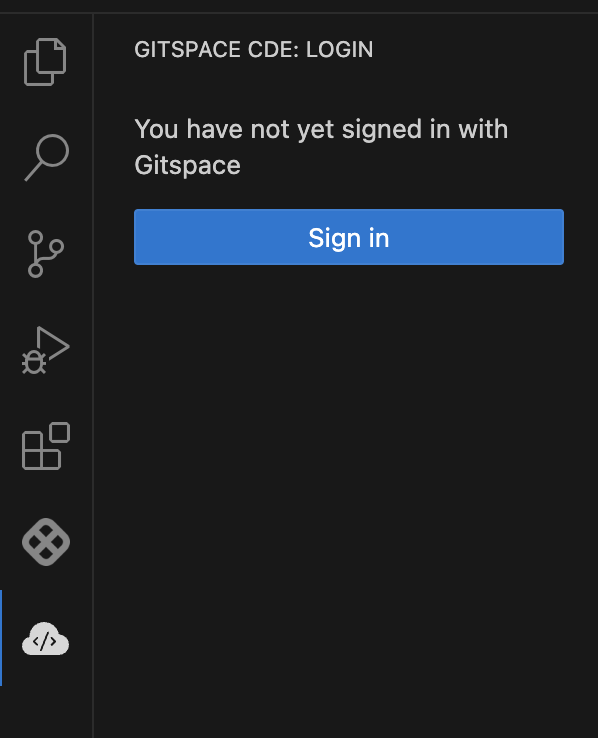
Task: Click the not yet signed in message
Action: (321, 147)
